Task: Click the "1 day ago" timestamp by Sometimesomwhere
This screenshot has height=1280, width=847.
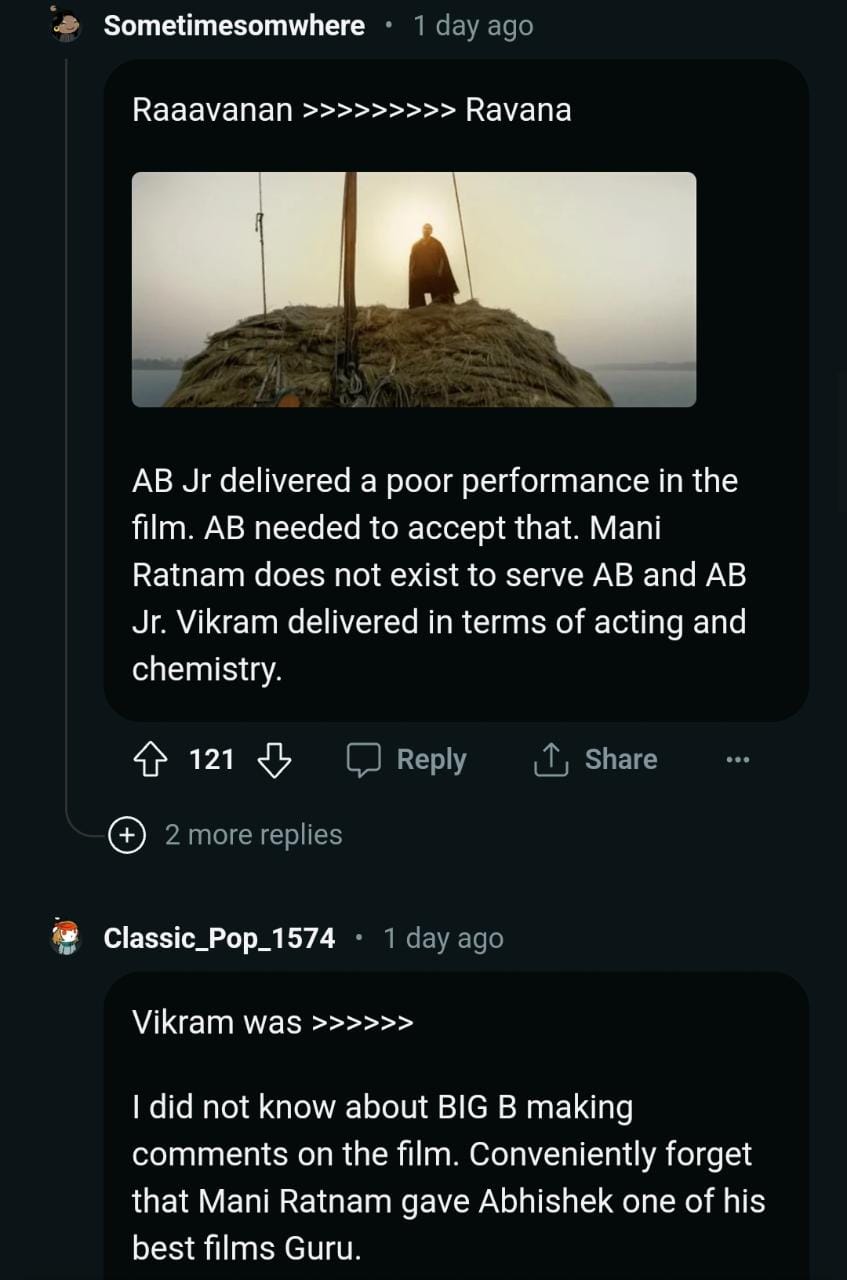Action: (x=473, y=26)
